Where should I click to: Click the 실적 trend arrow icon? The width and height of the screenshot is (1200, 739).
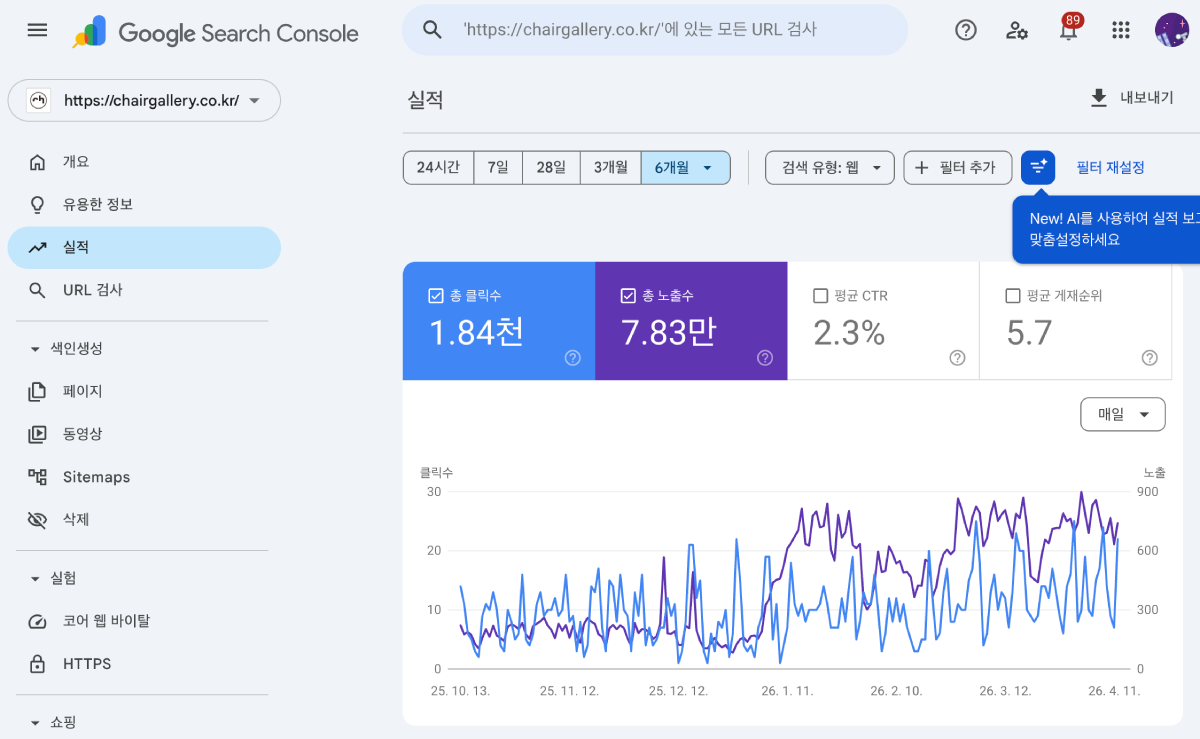click(x=37, y=248)
